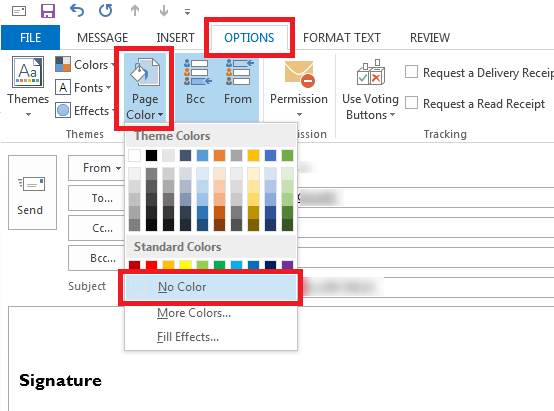The height and width of the screenshot is (411, 554).
Task: Expand the theme Fonts dropdown
Action: pyautogui.click(x=83, y=87)
